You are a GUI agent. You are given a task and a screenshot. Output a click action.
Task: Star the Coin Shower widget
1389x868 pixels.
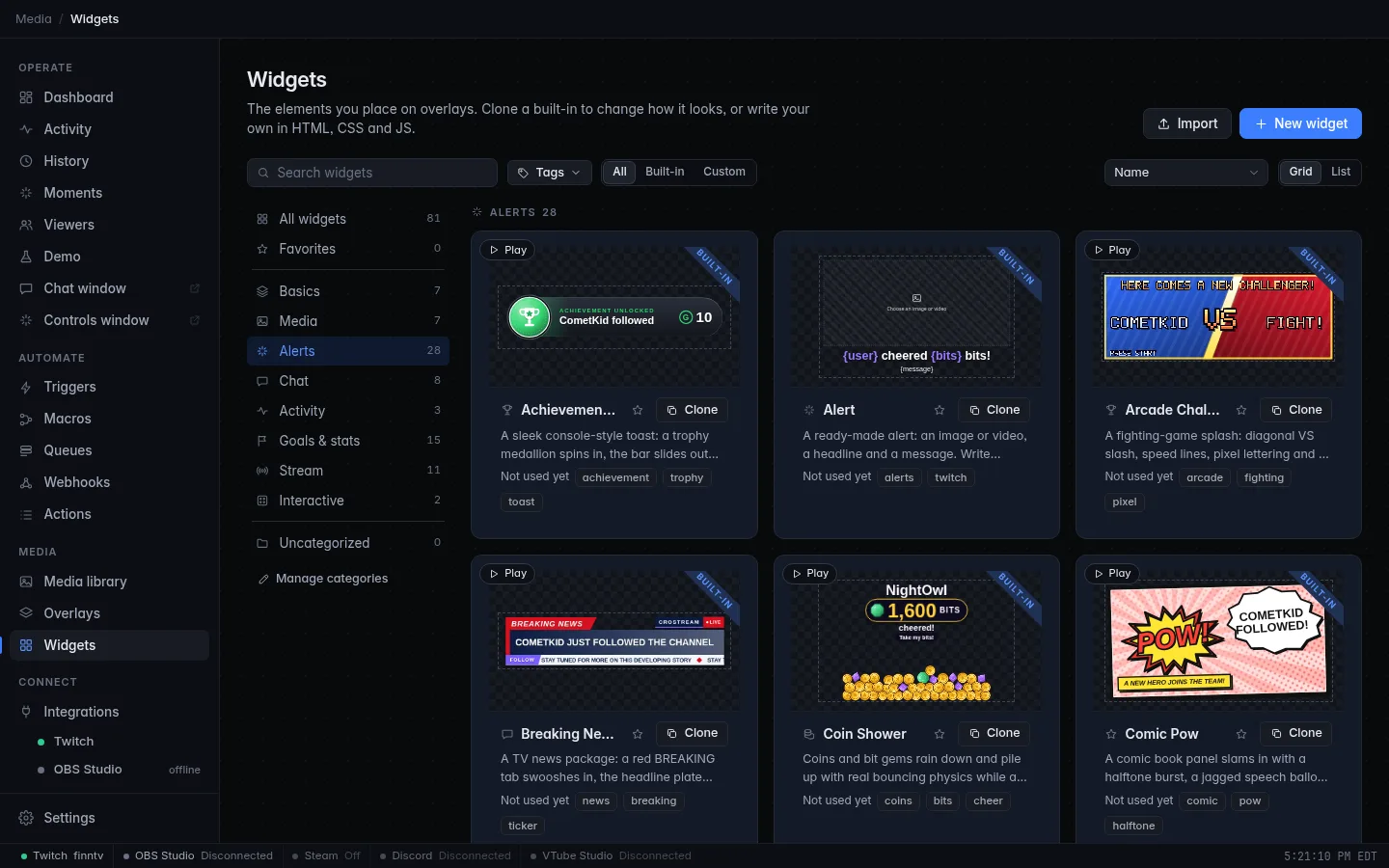[940, 734]
